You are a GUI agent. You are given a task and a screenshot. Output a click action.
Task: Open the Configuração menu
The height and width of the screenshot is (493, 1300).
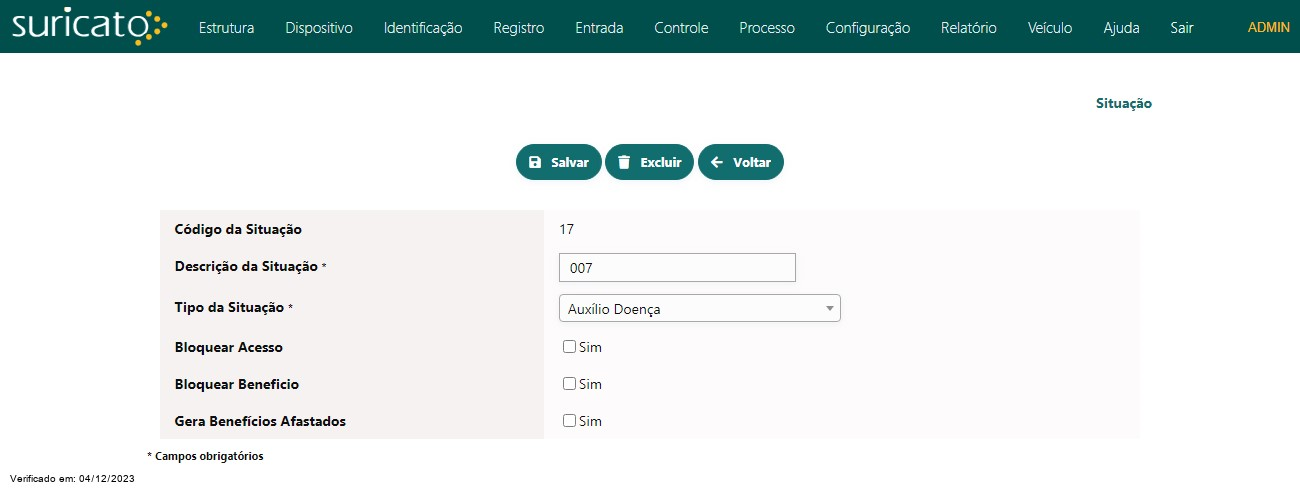[868, 28]
